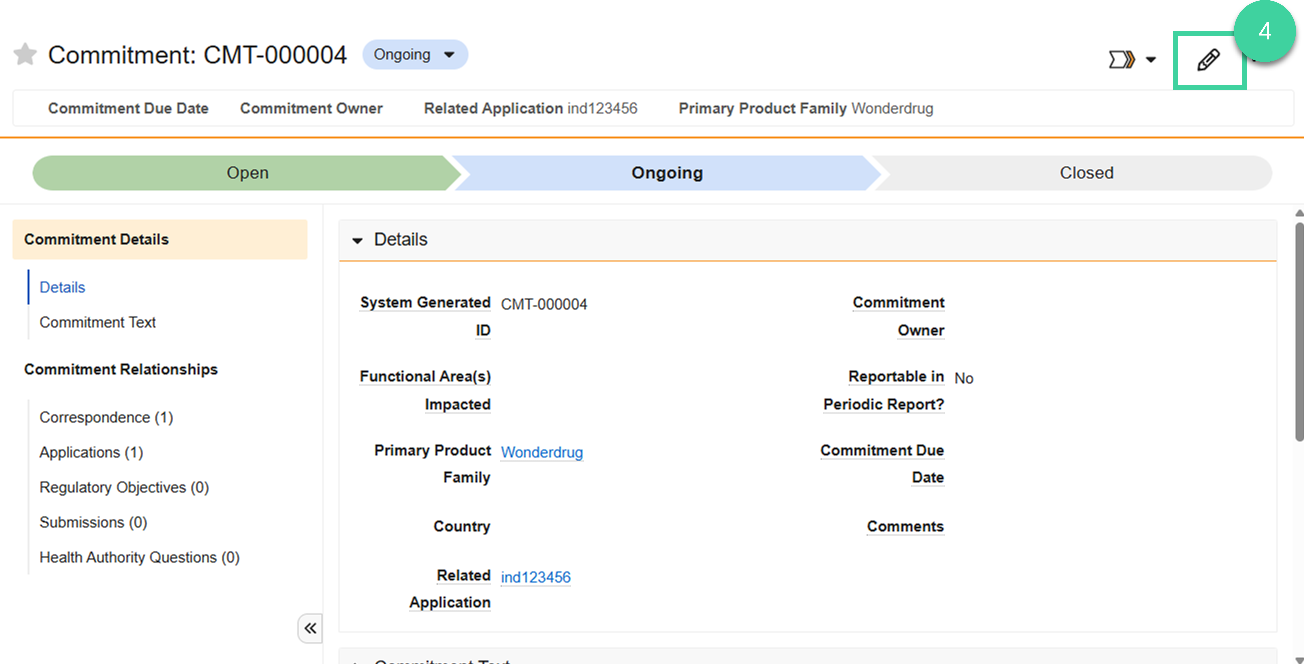Click Wonderdrug in the header summary bar
Screen dimensions: 1304x664
[x=892, y=108]
